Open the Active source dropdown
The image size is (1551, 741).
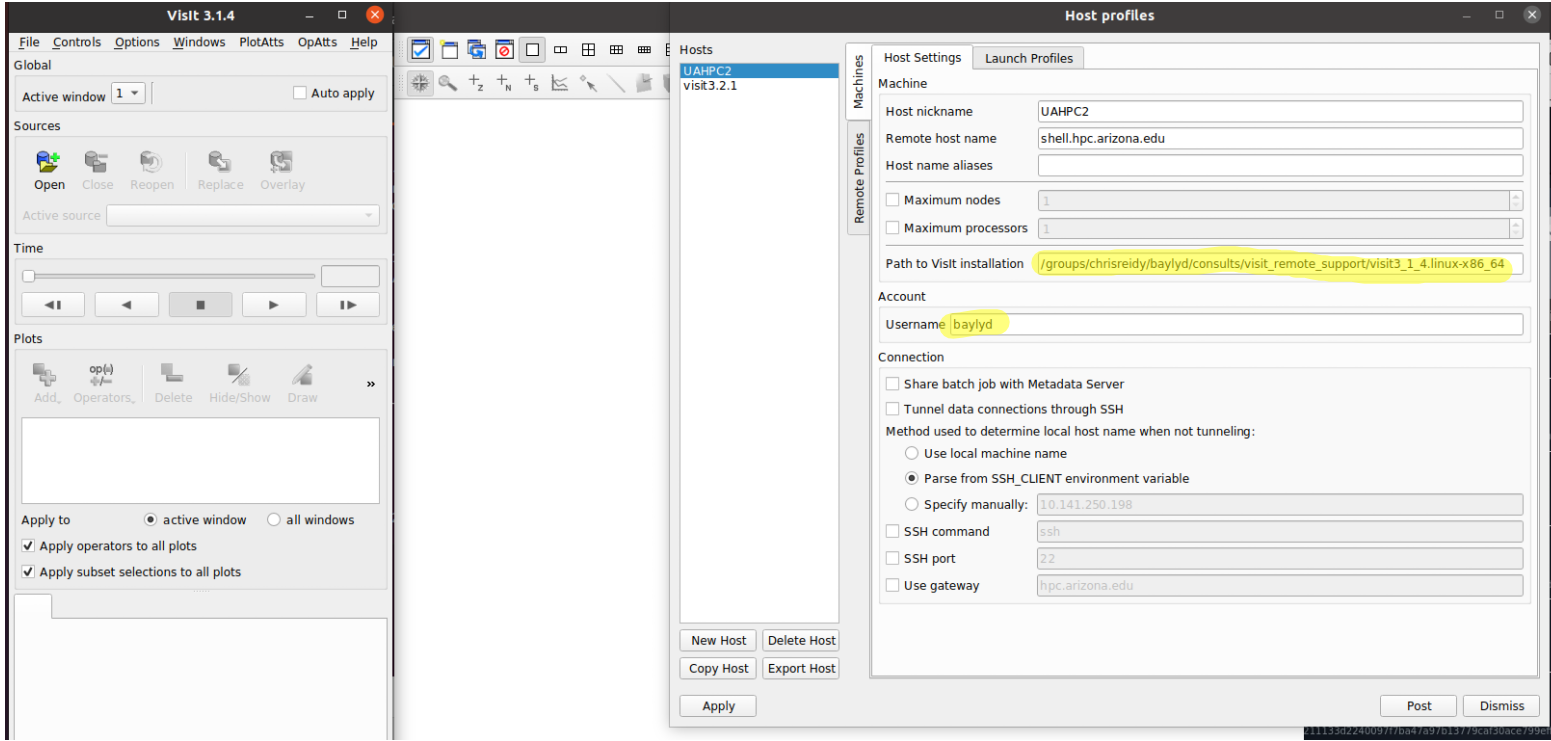(x=243, y=215)
